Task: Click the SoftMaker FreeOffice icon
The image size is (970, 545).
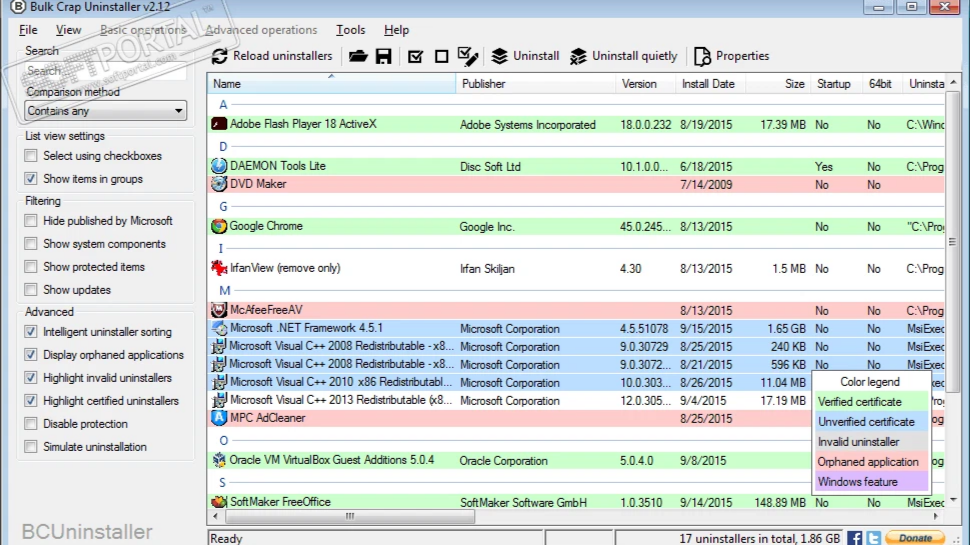Action: pyautogui.click(x=218, y=502)
